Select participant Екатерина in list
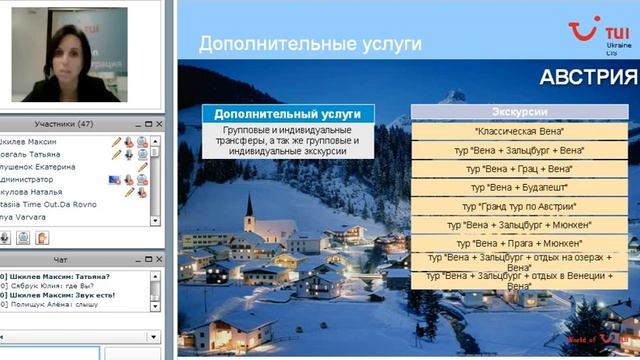 pos(37,167)
